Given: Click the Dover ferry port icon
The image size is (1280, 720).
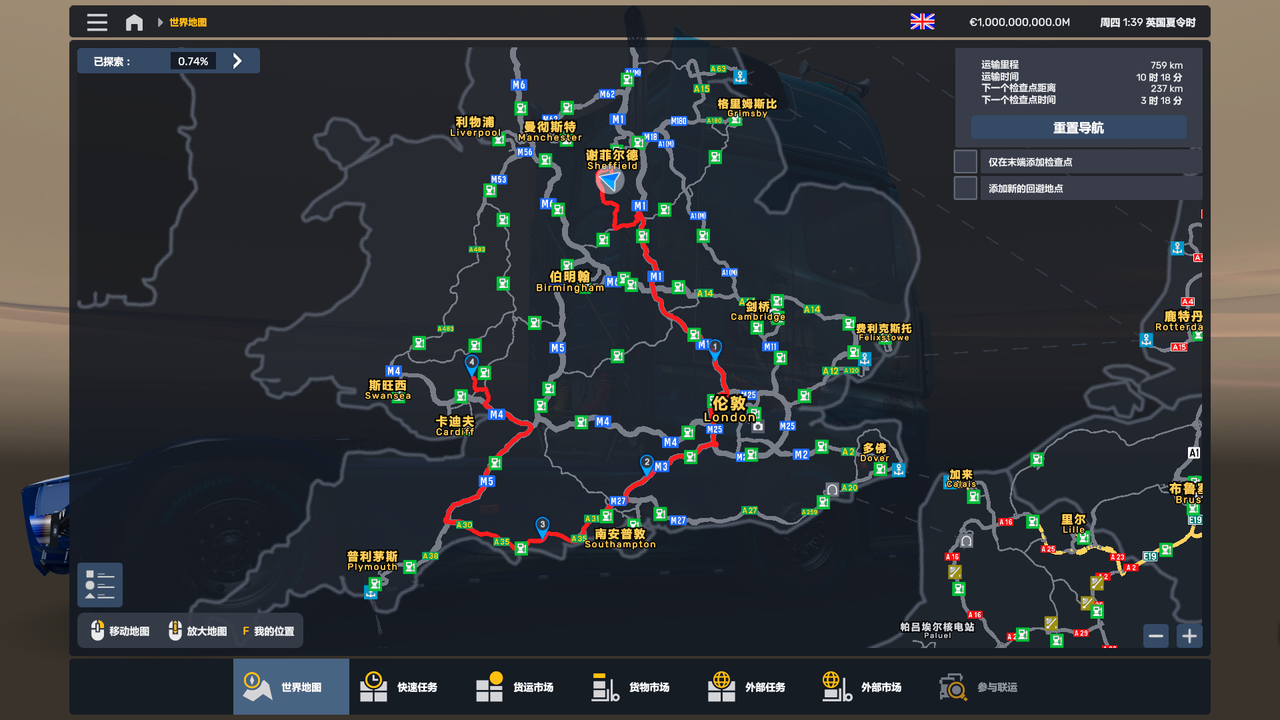Looking at the screenshot, I should click(898, 469).
